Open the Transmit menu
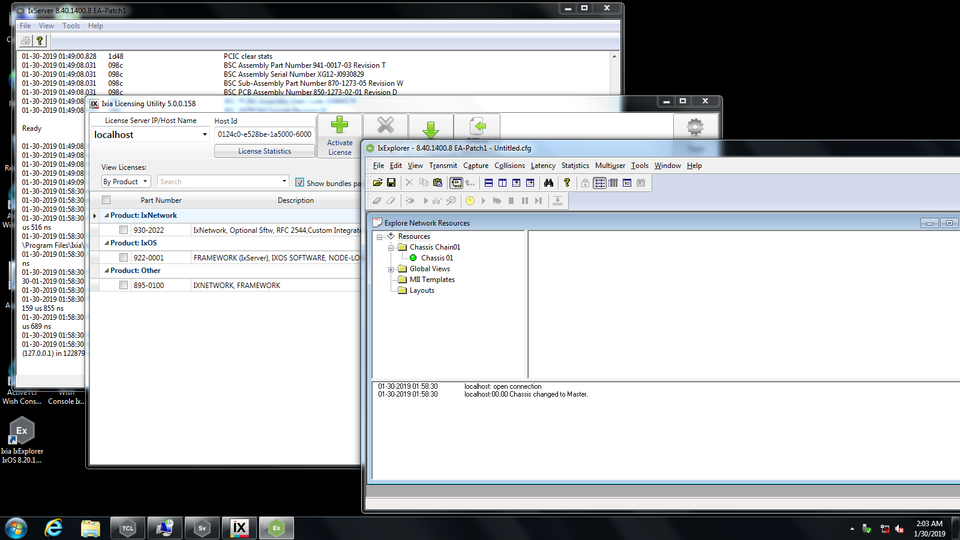 [442, 165]
